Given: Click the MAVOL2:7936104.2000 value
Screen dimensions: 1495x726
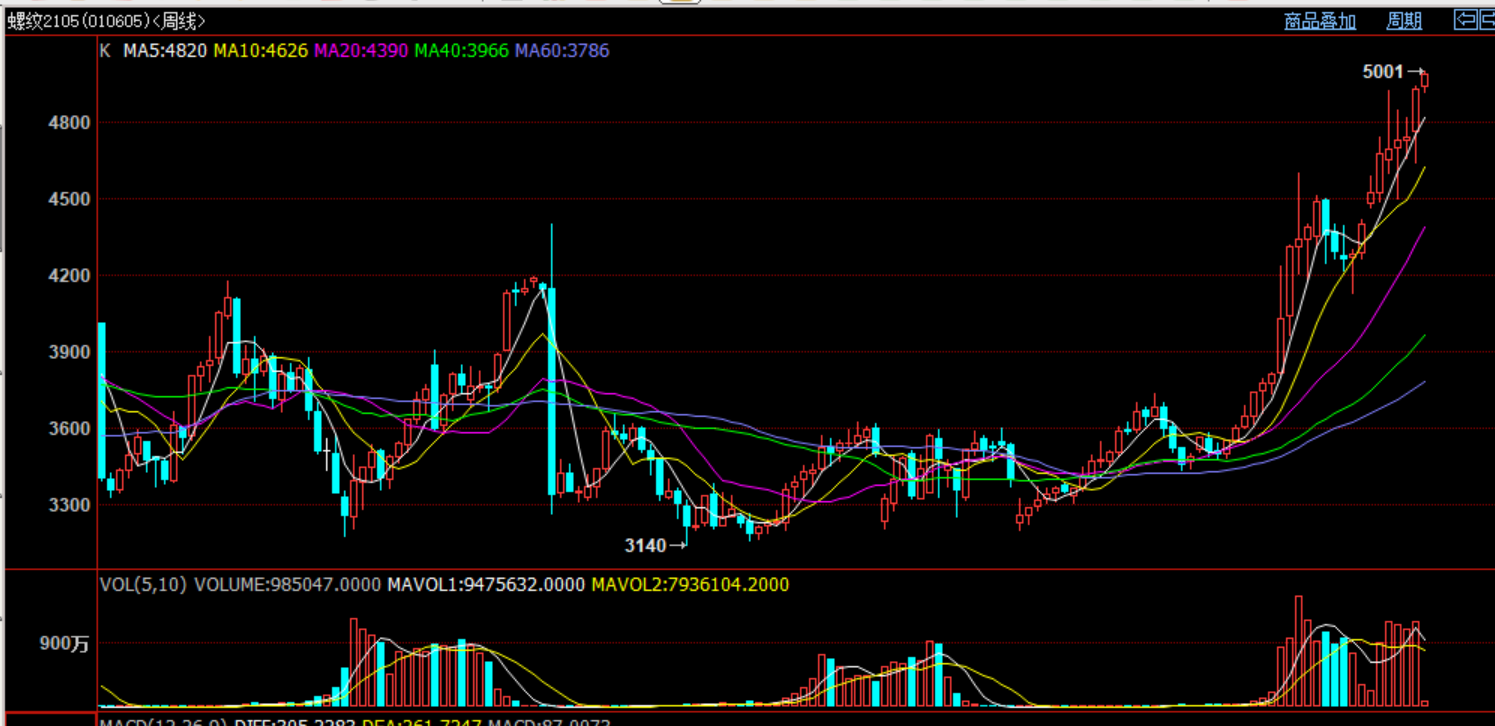Looking at the screenshot, I should [690, 585].
